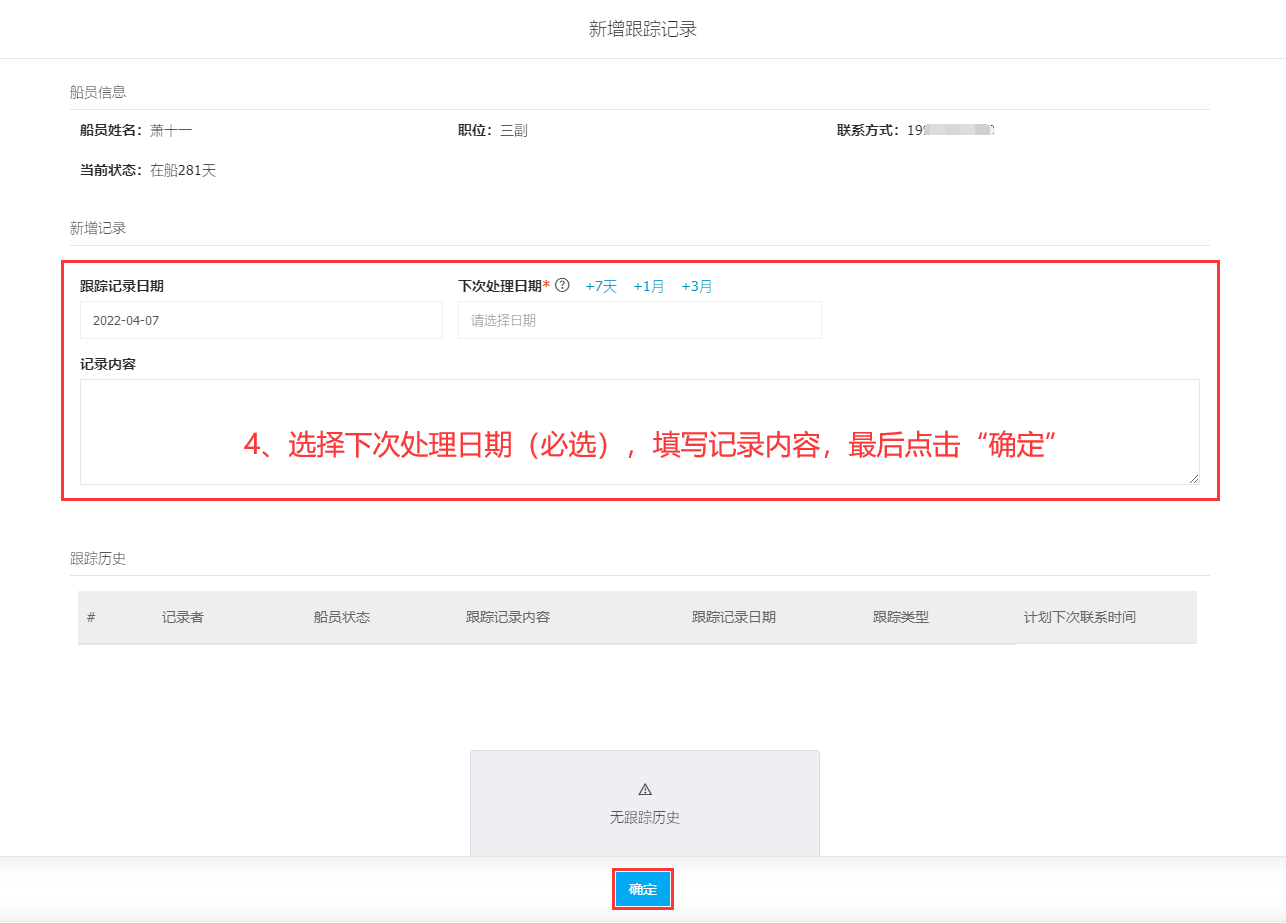Click the 跟踪类型 column header
The width and height of the screenshot is (1286, 923).
901,617
